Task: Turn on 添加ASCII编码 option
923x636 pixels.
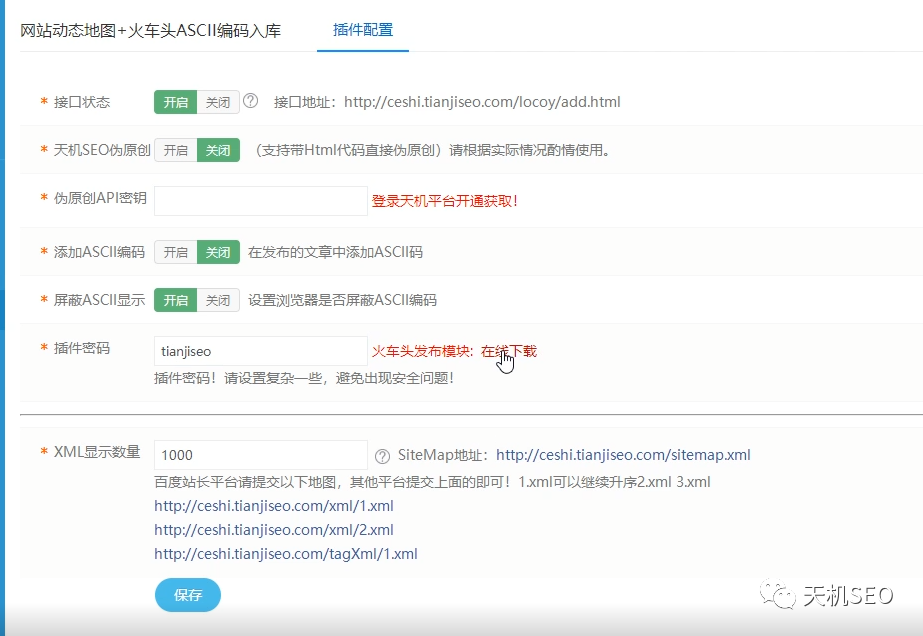Action: (x=175, y=252)
